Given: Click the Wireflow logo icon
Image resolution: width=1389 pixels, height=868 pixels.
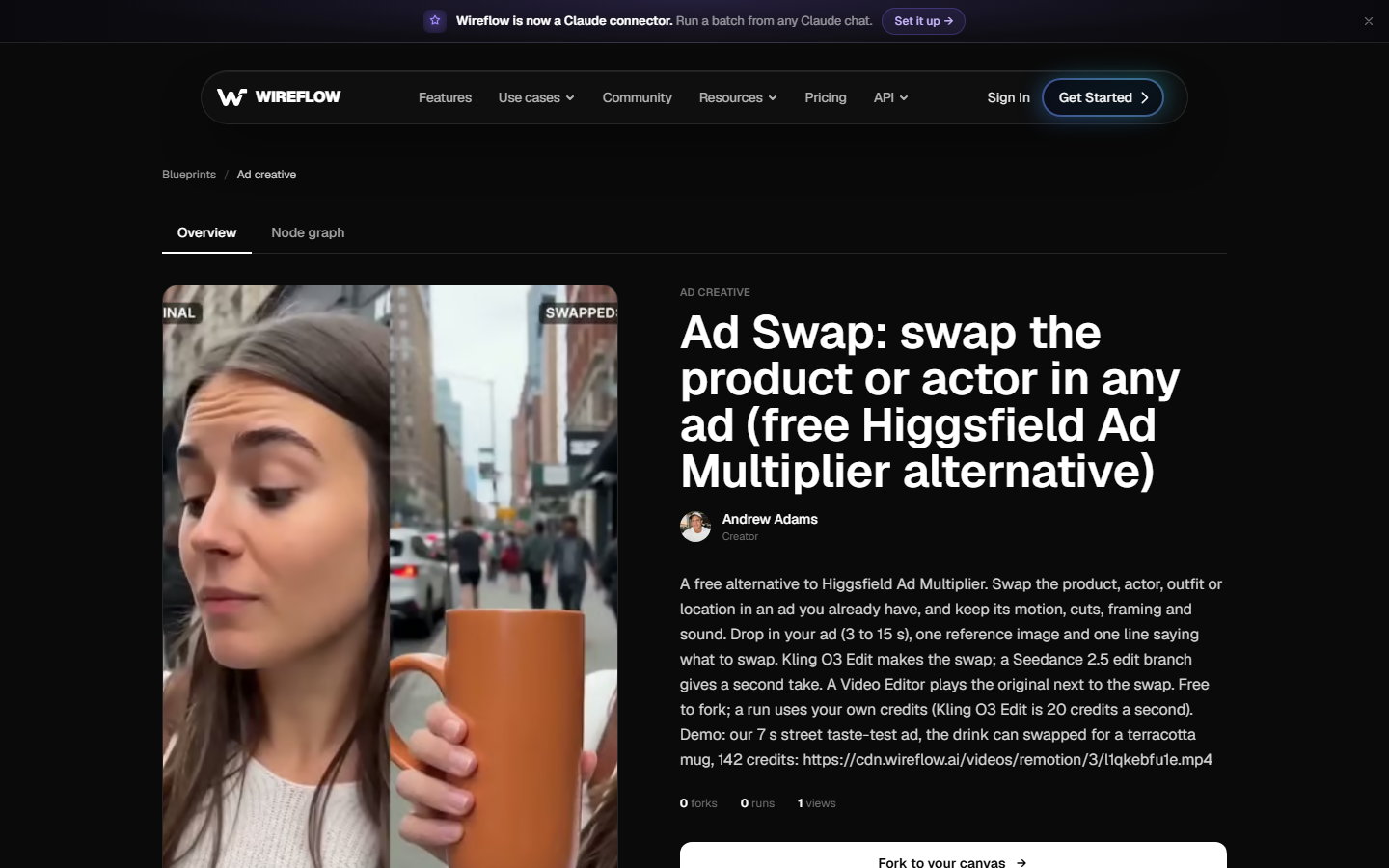Looking at the screenshot, I should tap(231, 97).
